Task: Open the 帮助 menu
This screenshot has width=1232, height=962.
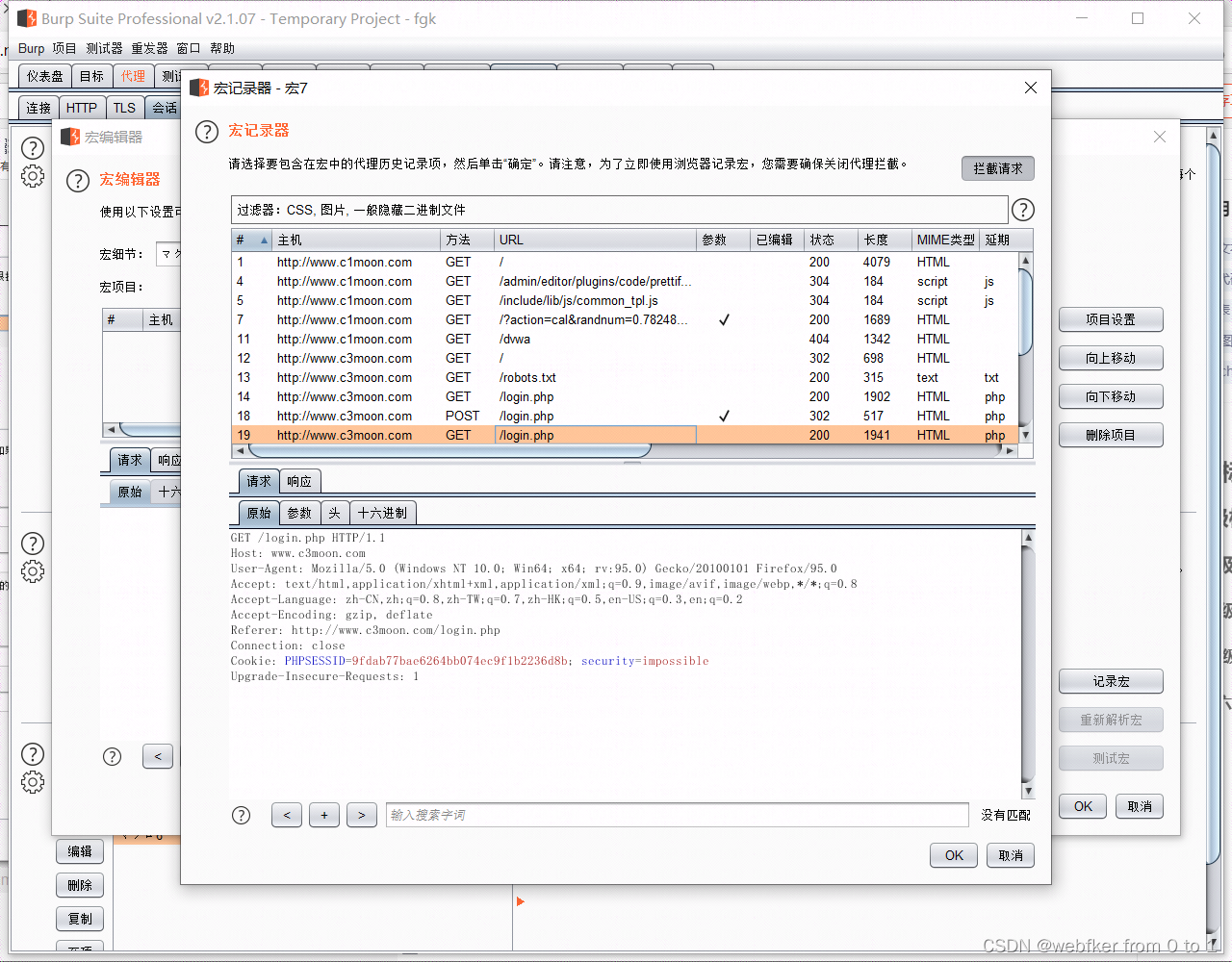Action: (222, 48)
